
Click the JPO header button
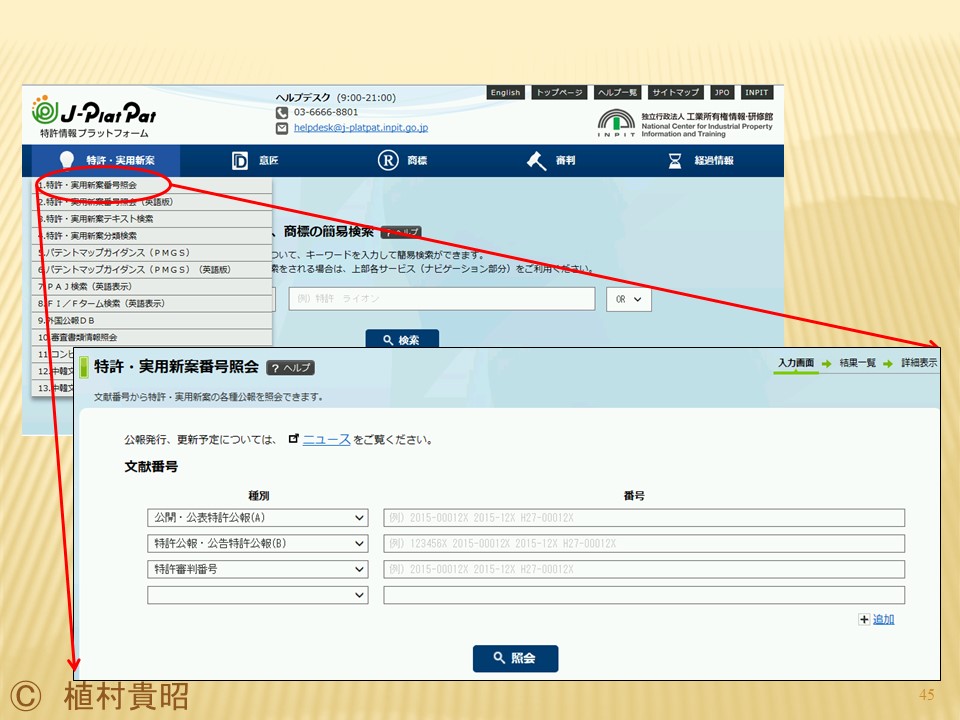click(722, 92)
